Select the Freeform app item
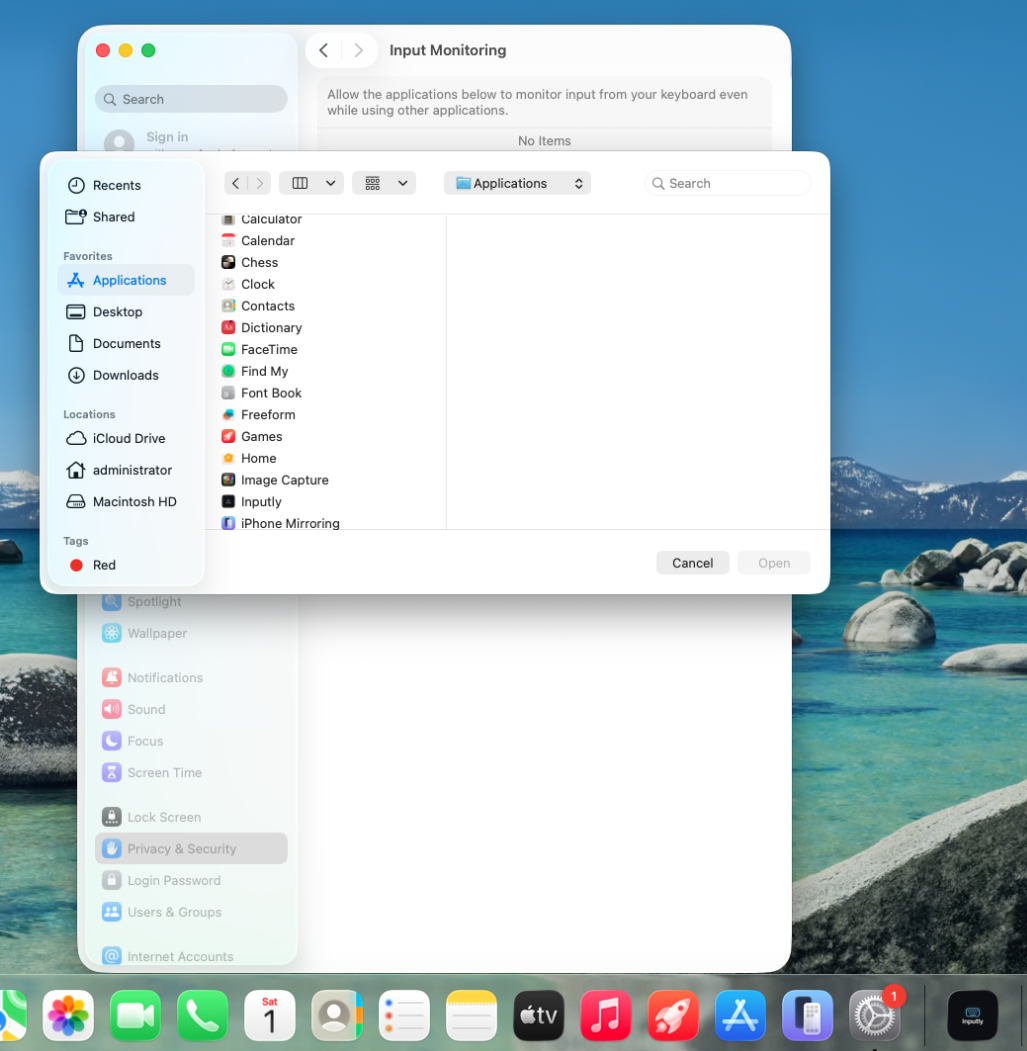1027x1051 pixels. point(267,415)
